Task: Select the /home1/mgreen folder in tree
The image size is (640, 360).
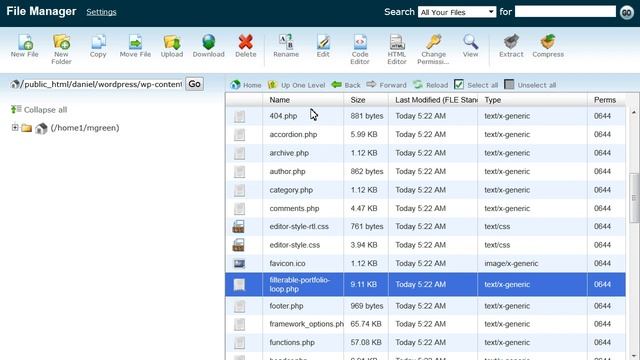Action: point(84,128)
